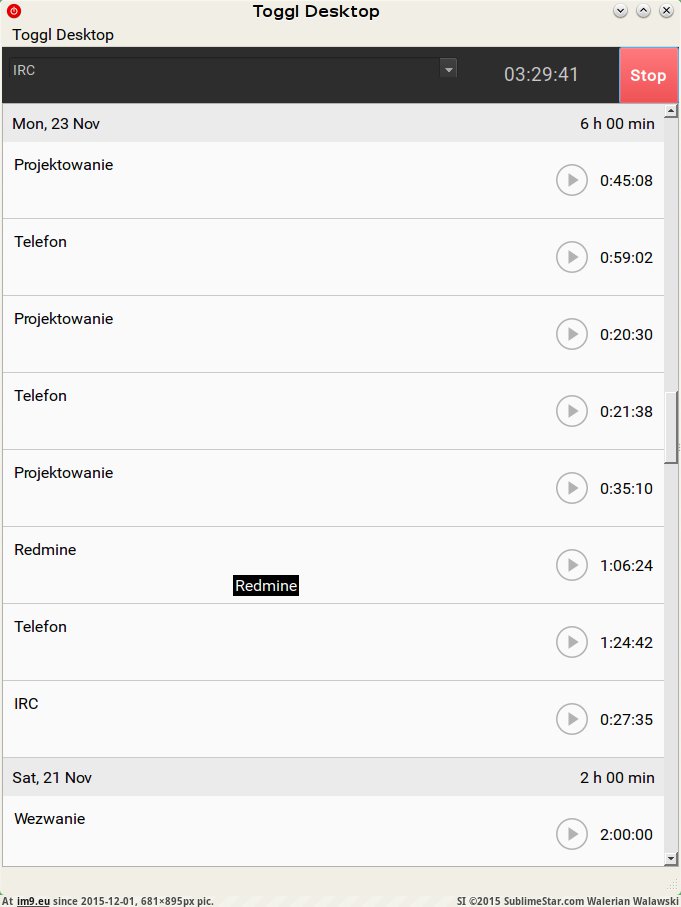Restart the 0:20:30 Projektowanie entry
This screenshot has height=907, width=681.
point(572,334)
